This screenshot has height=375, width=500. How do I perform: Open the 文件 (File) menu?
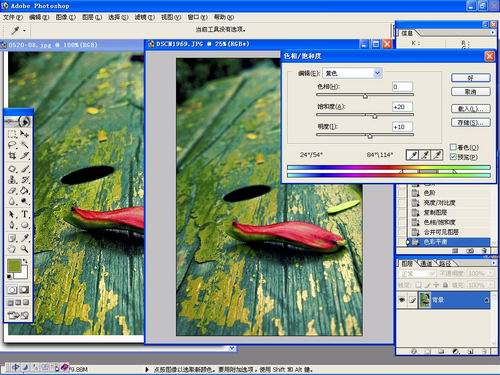point(13,17)
